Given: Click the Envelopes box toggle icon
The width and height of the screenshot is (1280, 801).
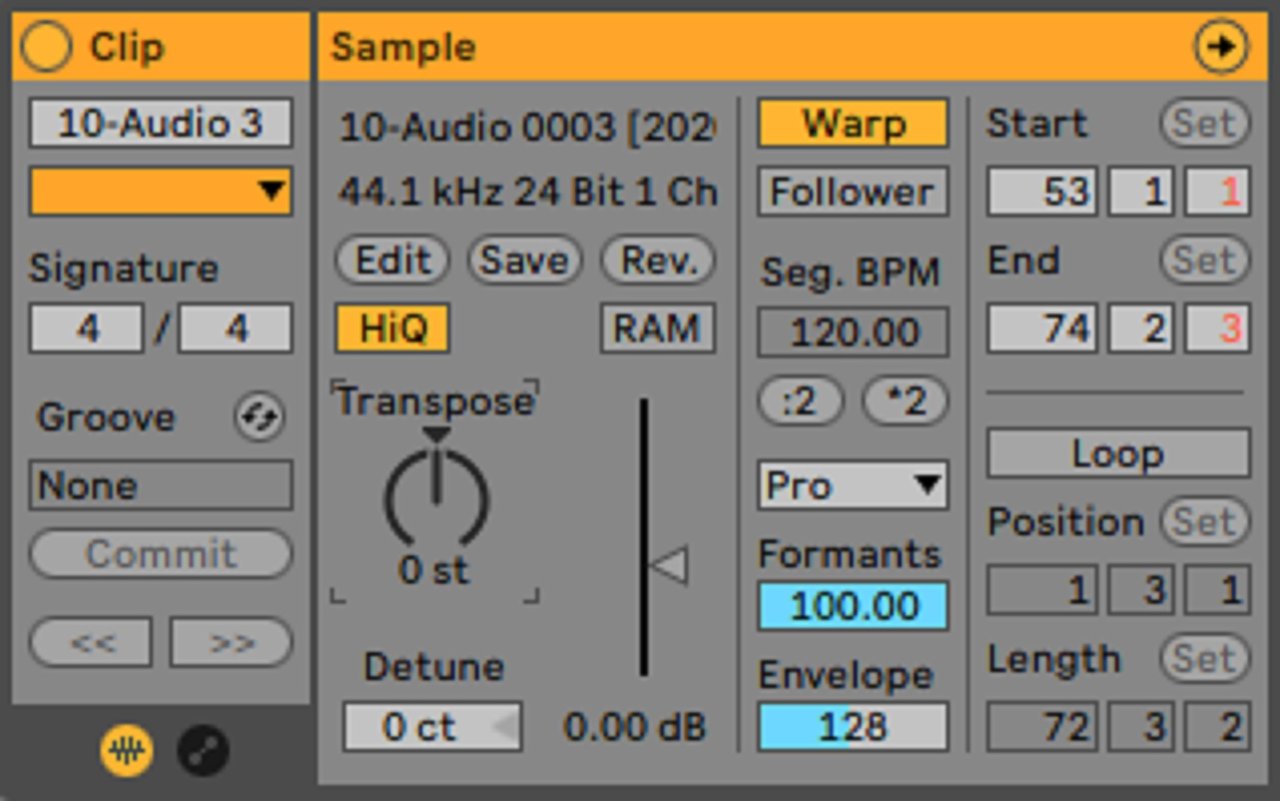Looking at the screenshot, I should pyautogui.click(x=203, y=750).
